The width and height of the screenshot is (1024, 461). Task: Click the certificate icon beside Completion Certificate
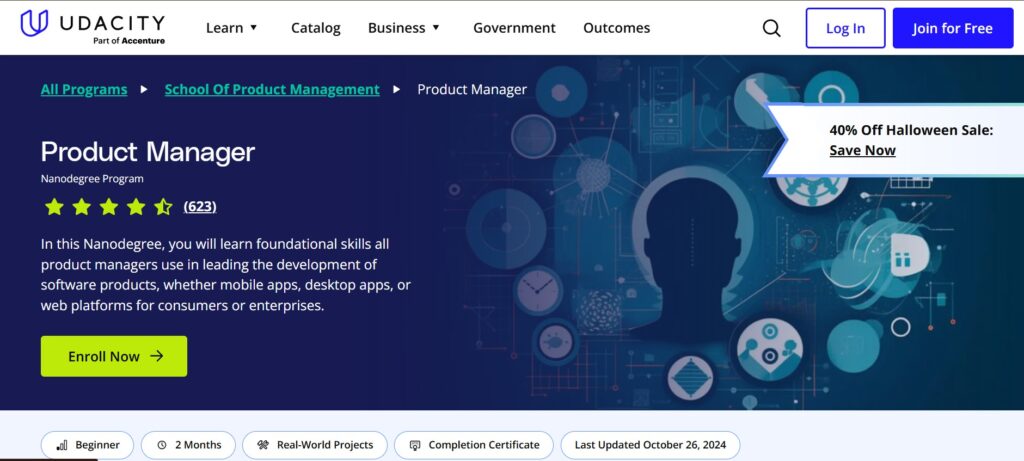(x=415, y=445)
